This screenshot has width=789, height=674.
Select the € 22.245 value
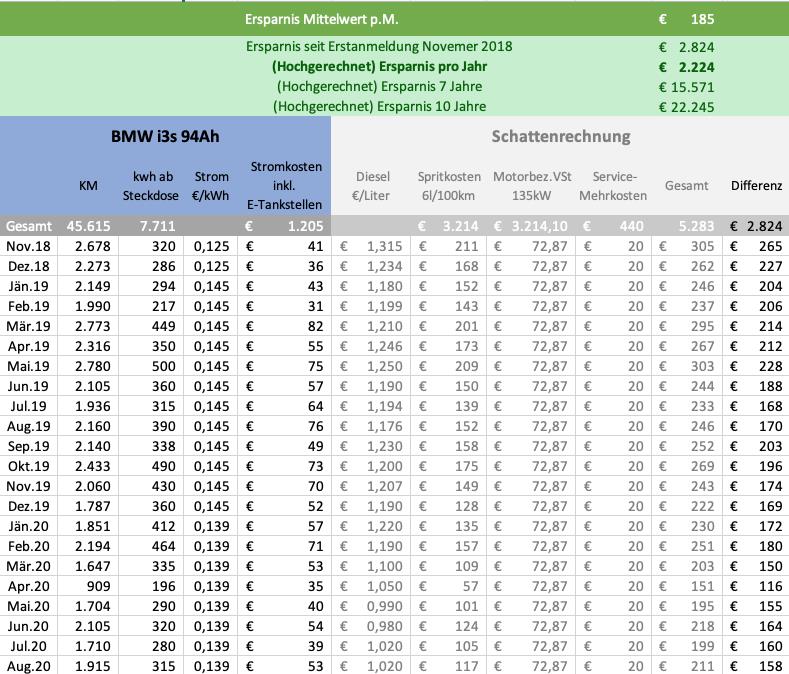(x=686, y=107)
